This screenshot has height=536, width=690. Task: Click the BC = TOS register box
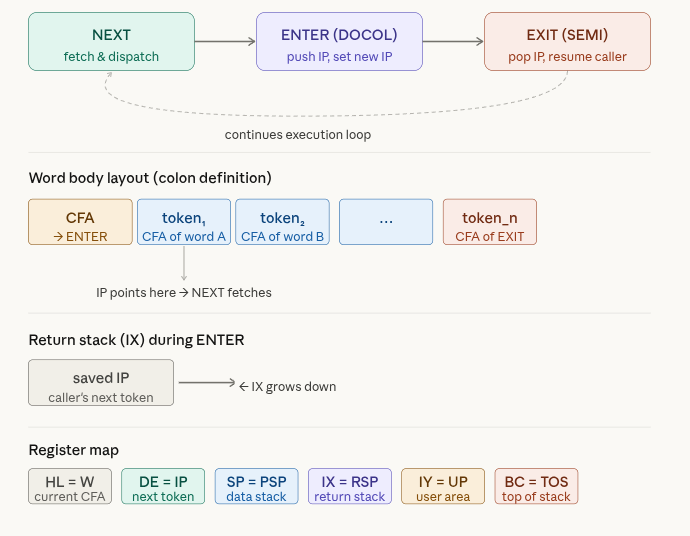click(x=536, y=487)
